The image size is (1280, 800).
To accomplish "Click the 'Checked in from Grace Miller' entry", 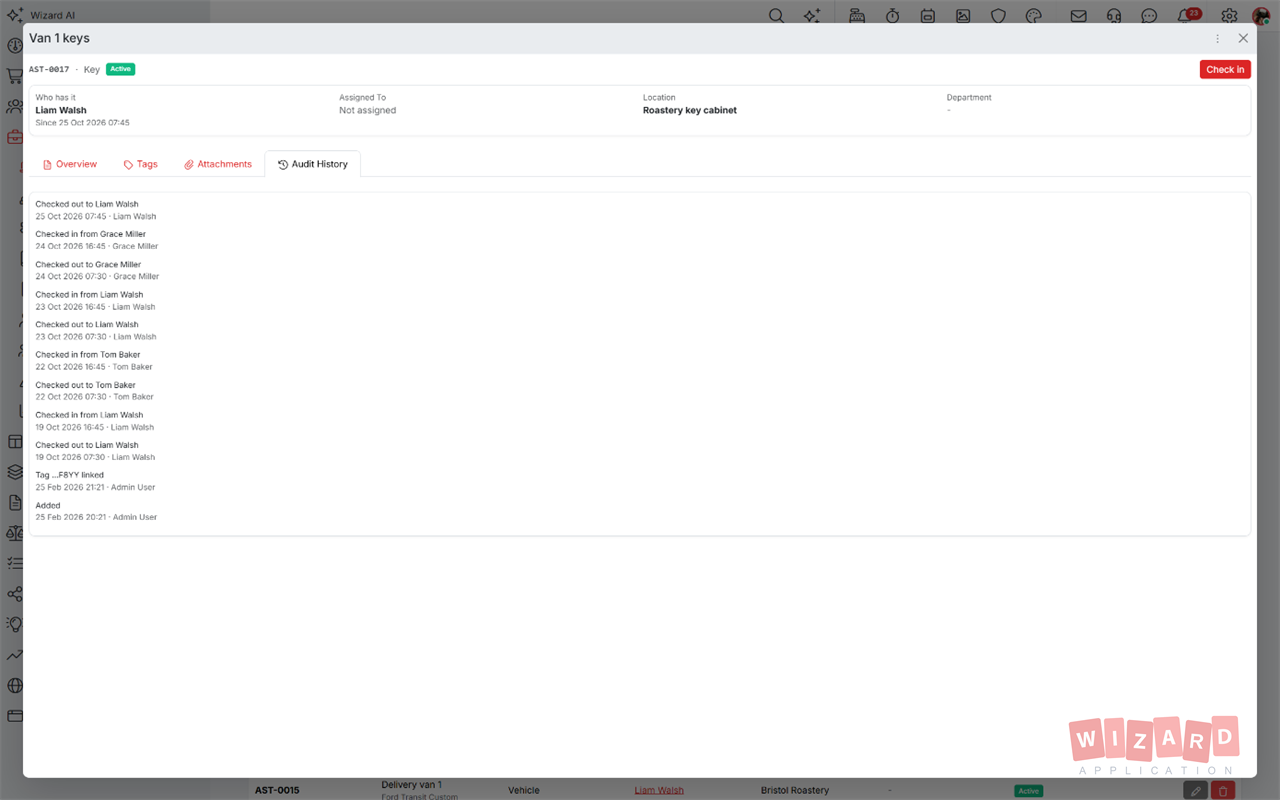I will (91, 234).
